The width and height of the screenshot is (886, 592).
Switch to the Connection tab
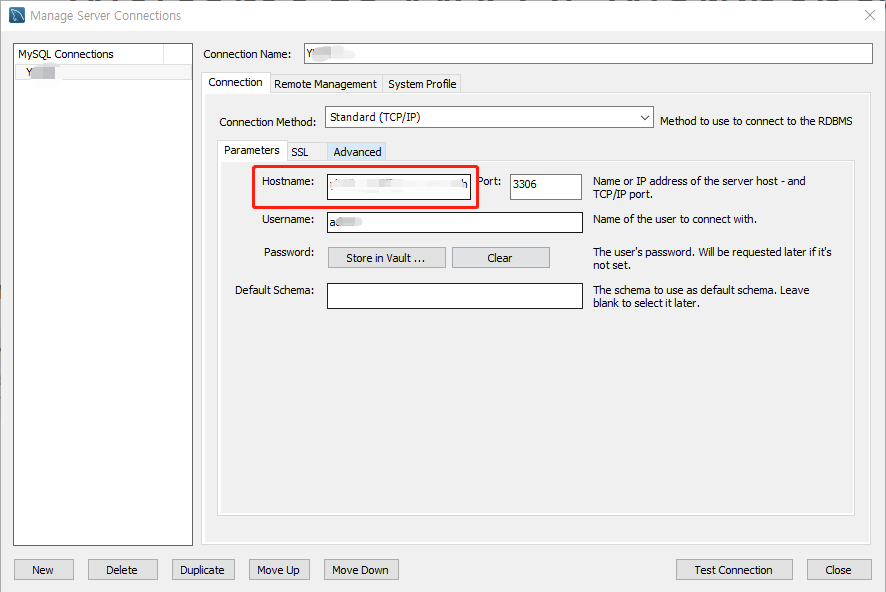[236, 82]
